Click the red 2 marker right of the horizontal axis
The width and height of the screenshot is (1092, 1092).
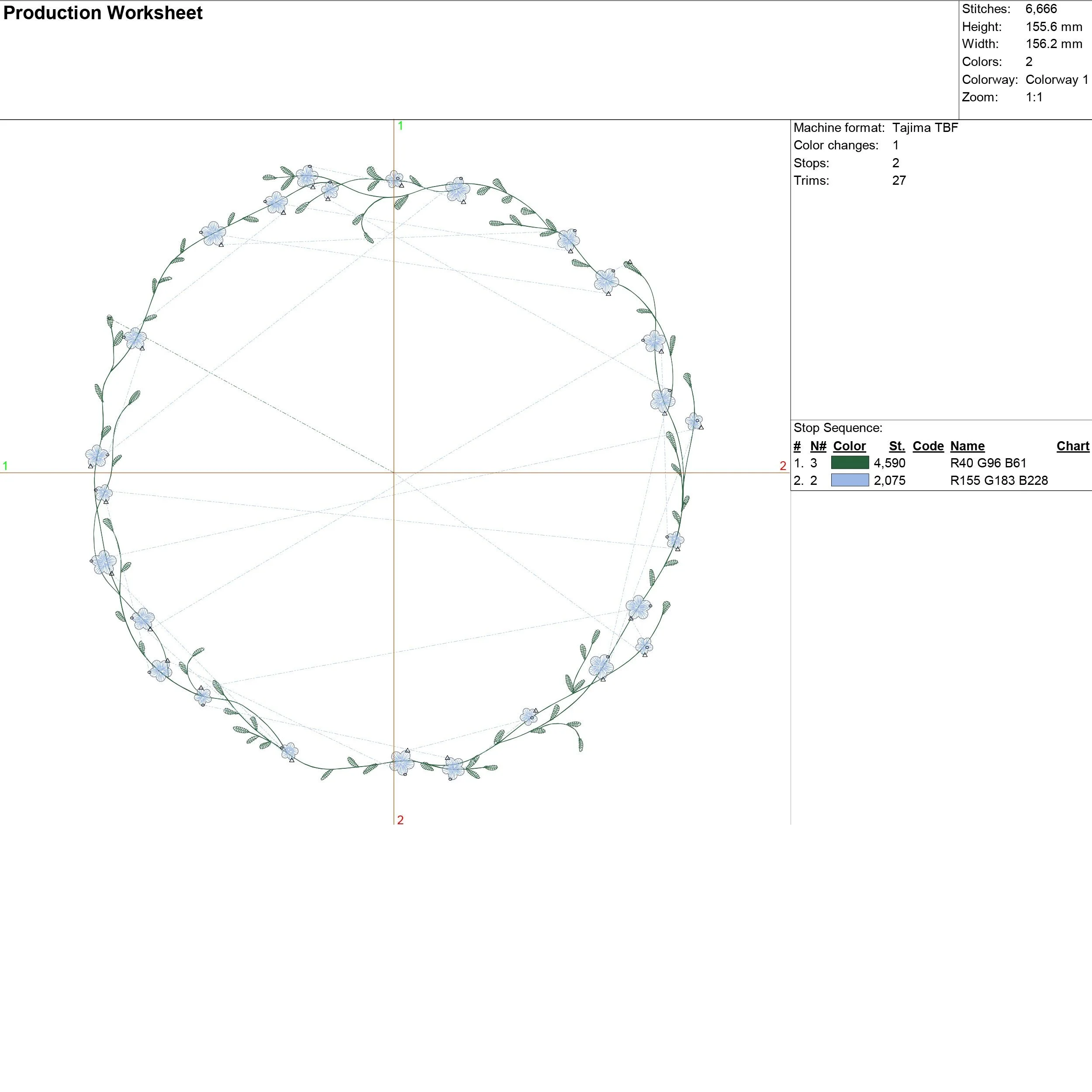tap(782, 466)
